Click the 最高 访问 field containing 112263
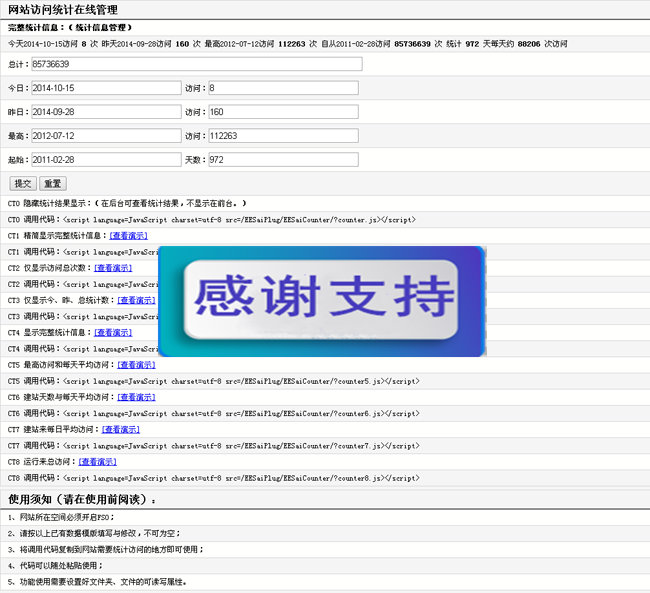The height and width of the screenshot is (593, 650). click(x=284, y=136)
